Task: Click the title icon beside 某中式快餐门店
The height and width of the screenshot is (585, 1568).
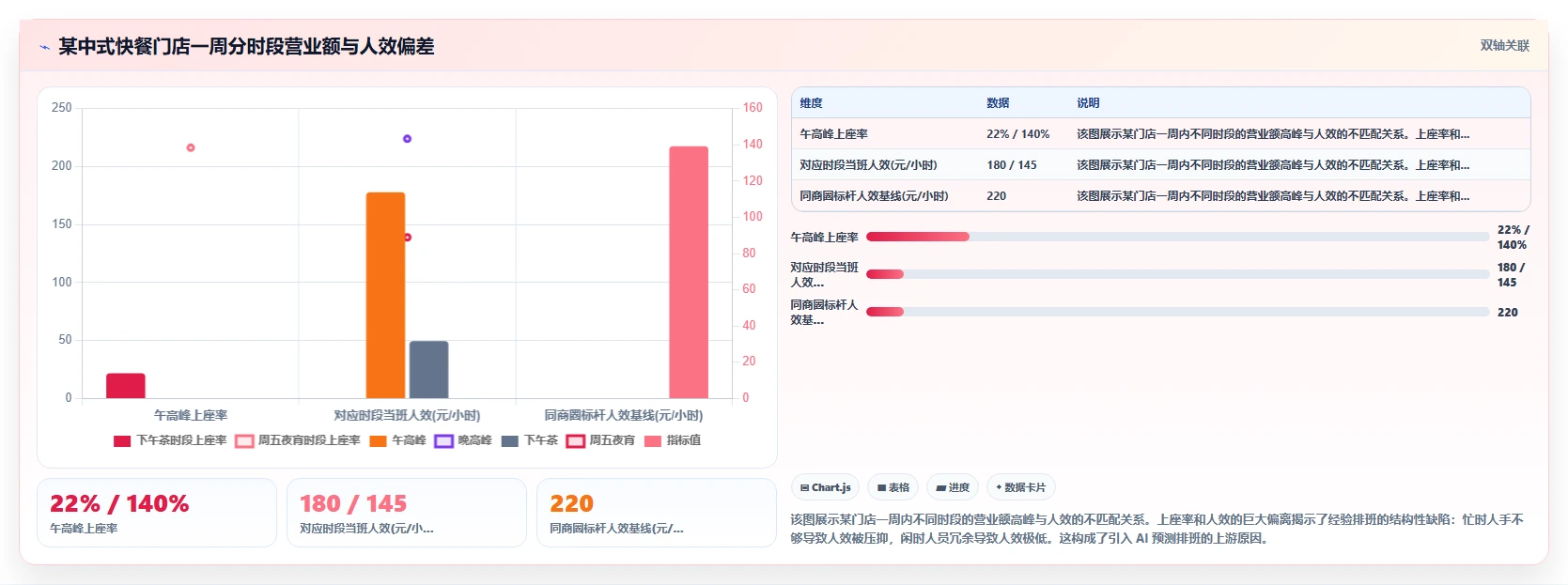Action: (x=44, y=47)
